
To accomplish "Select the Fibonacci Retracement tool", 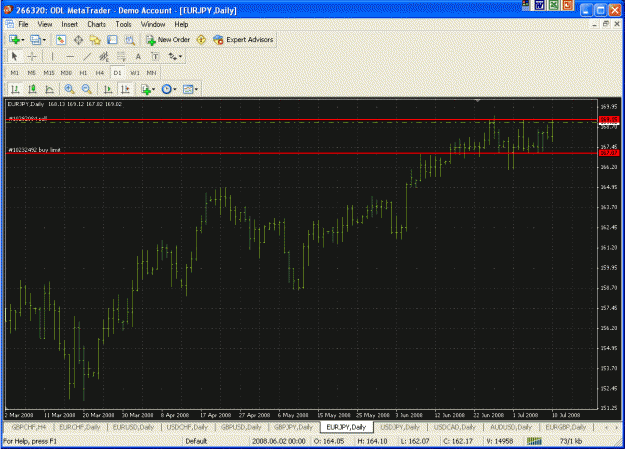I will click(121, 56).
